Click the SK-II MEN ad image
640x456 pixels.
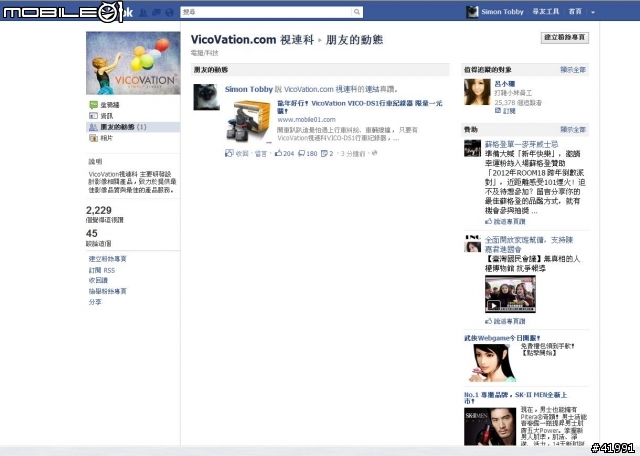[x=490, y=426]
